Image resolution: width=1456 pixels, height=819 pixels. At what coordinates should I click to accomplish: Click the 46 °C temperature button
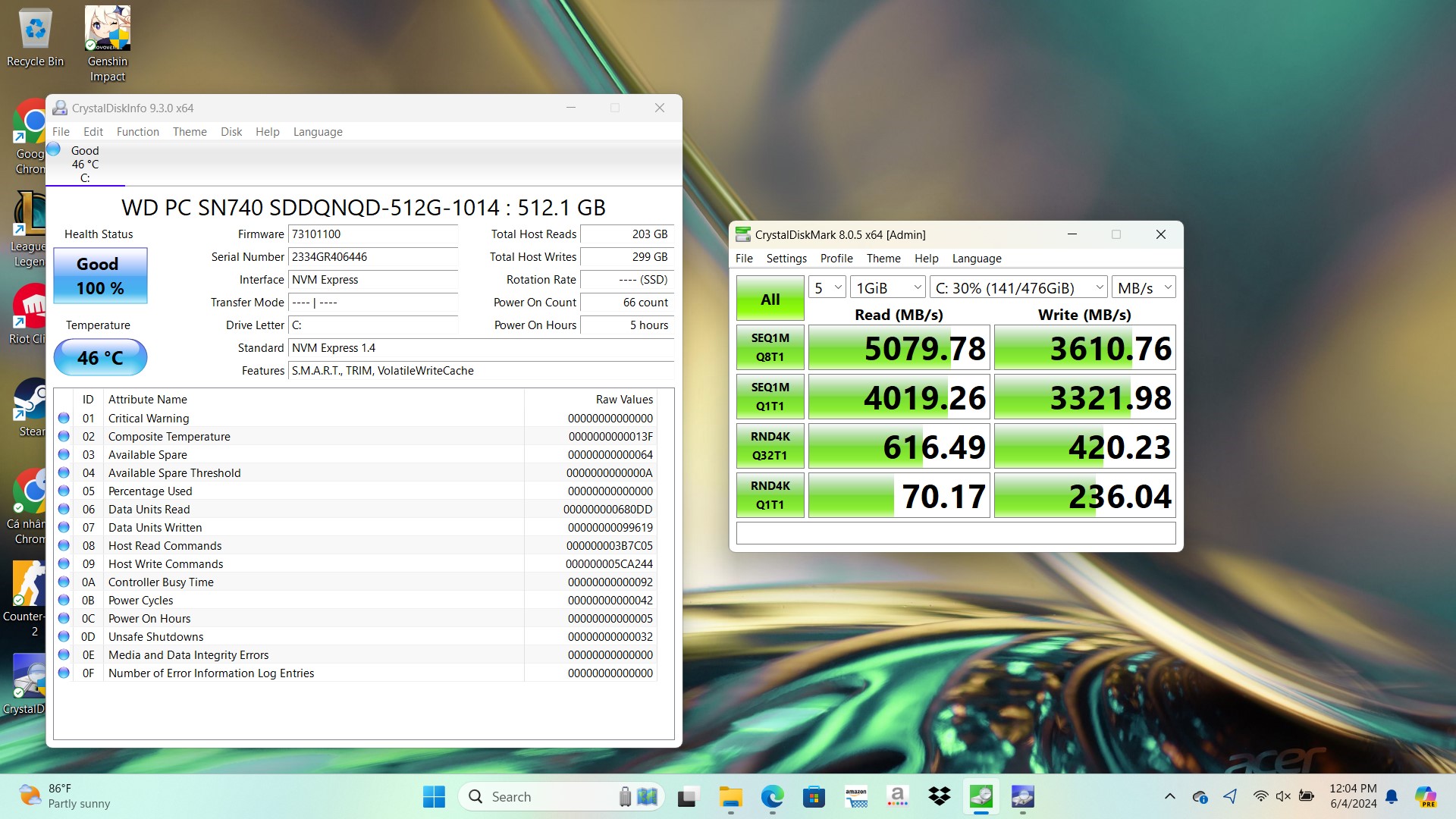(x=100, y=357)
